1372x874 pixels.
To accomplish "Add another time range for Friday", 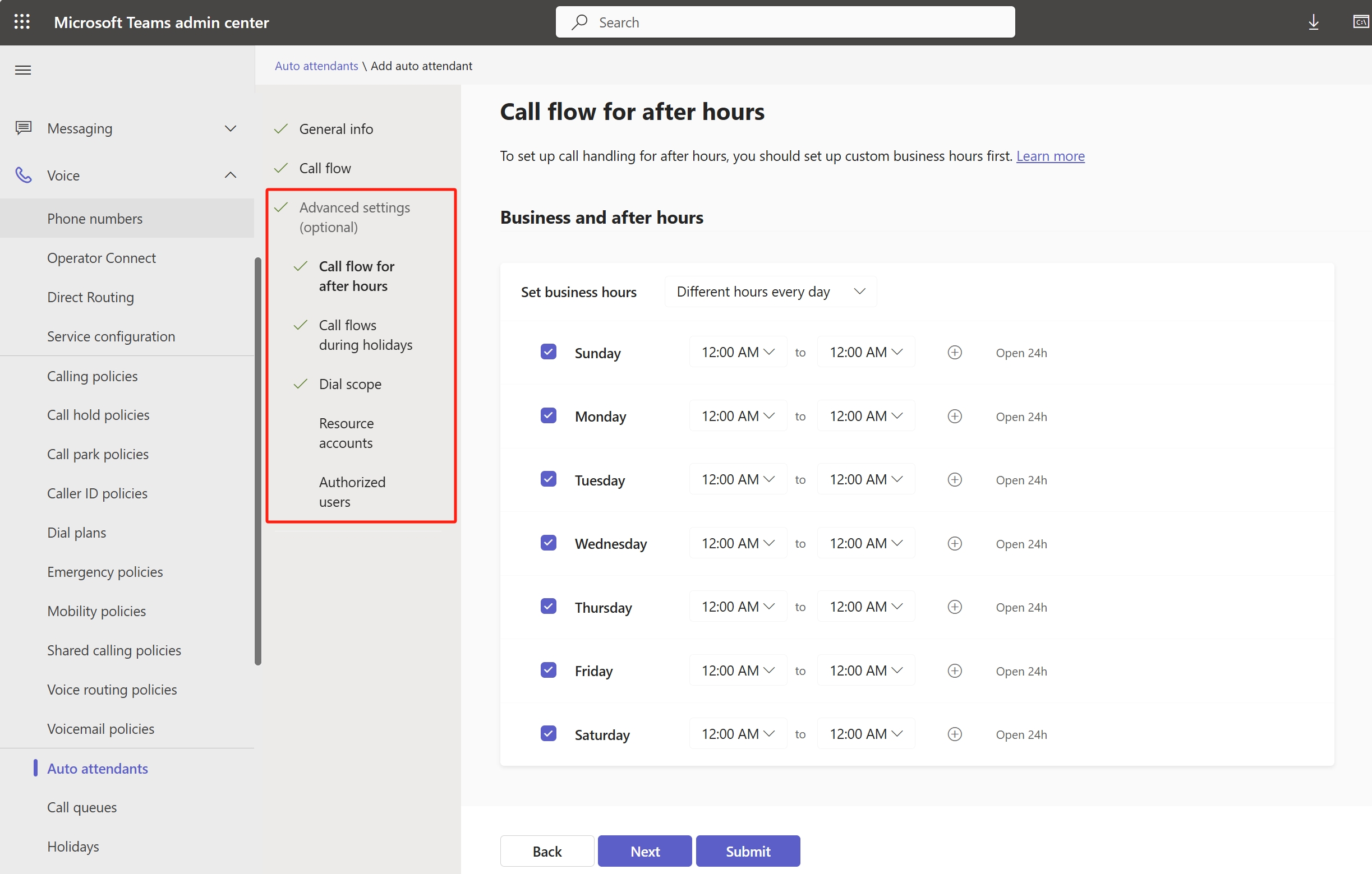I will [954, 670].
